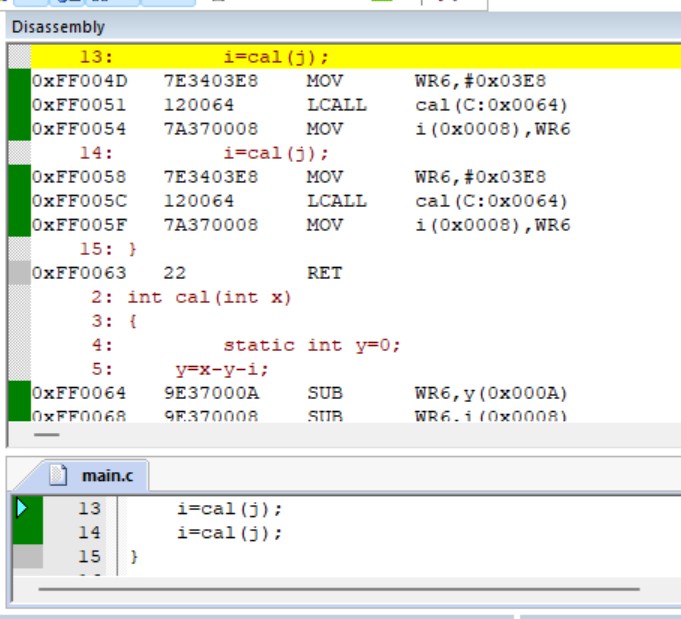The image size is (681, 619).
Task: Click line number 15 in main.c editor
Action: (x=89, y=556)
